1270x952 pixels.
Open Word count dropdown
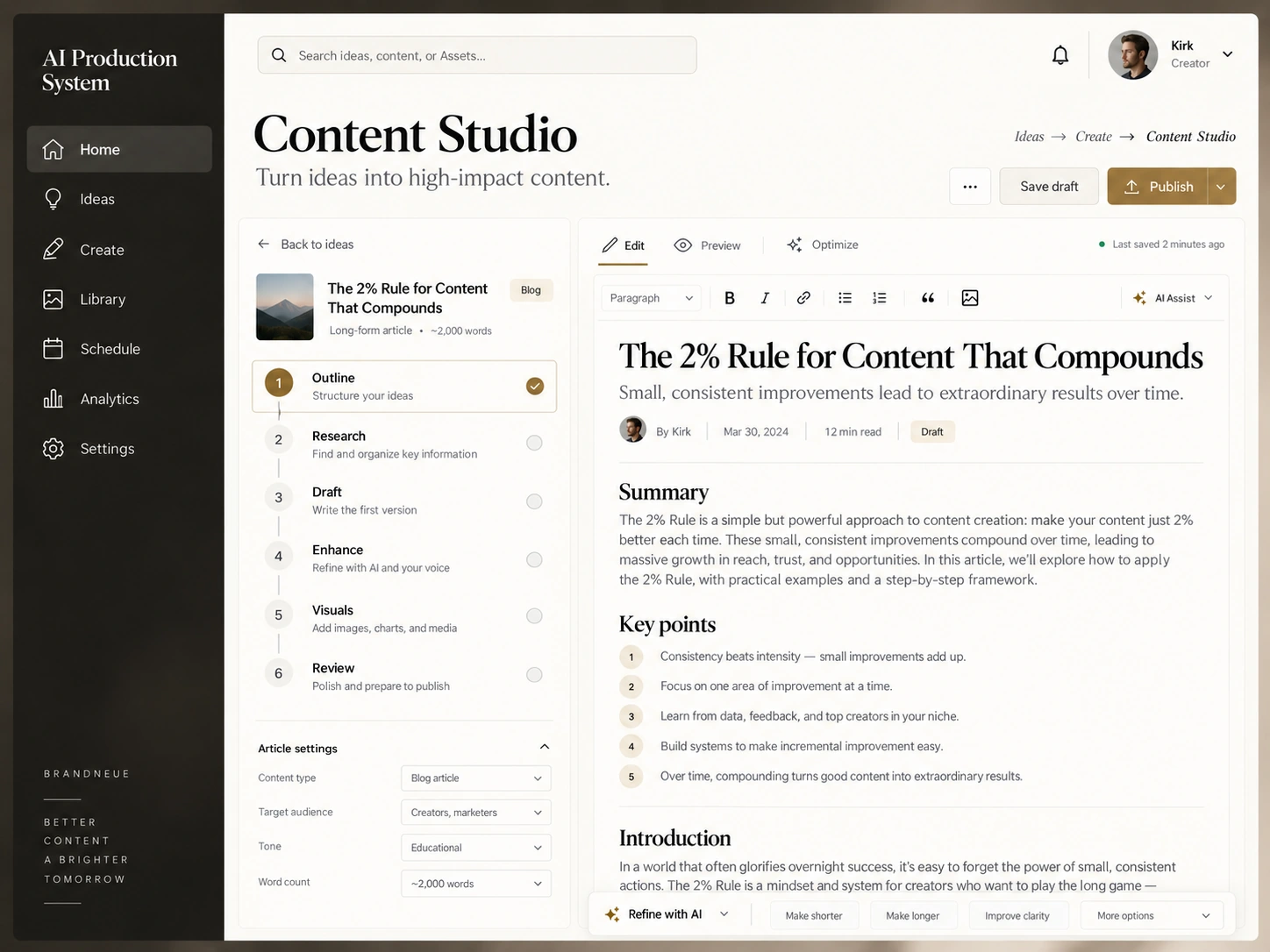point(476,884)
